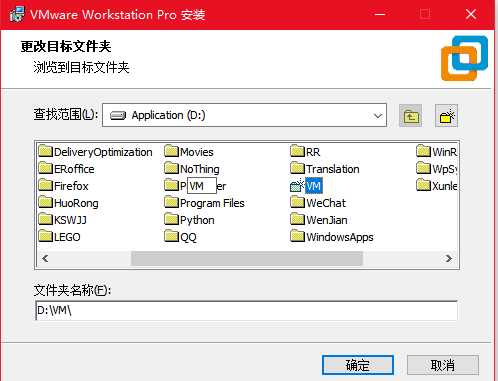Screen dimensions: 498x381
Task: Confirm with the 确定 button
Action: click(x=358, y=365)
